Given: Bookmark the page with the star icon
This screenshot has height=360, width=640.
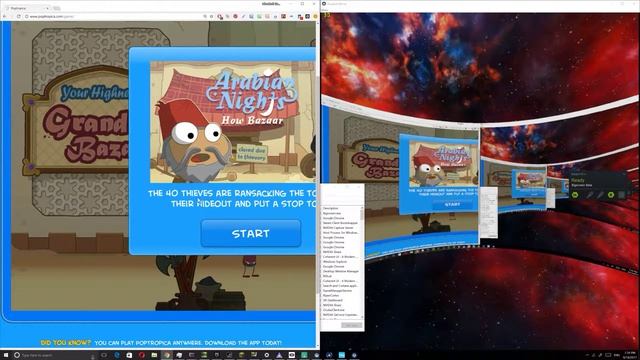Looking at the screenshot, I should 211,16.
